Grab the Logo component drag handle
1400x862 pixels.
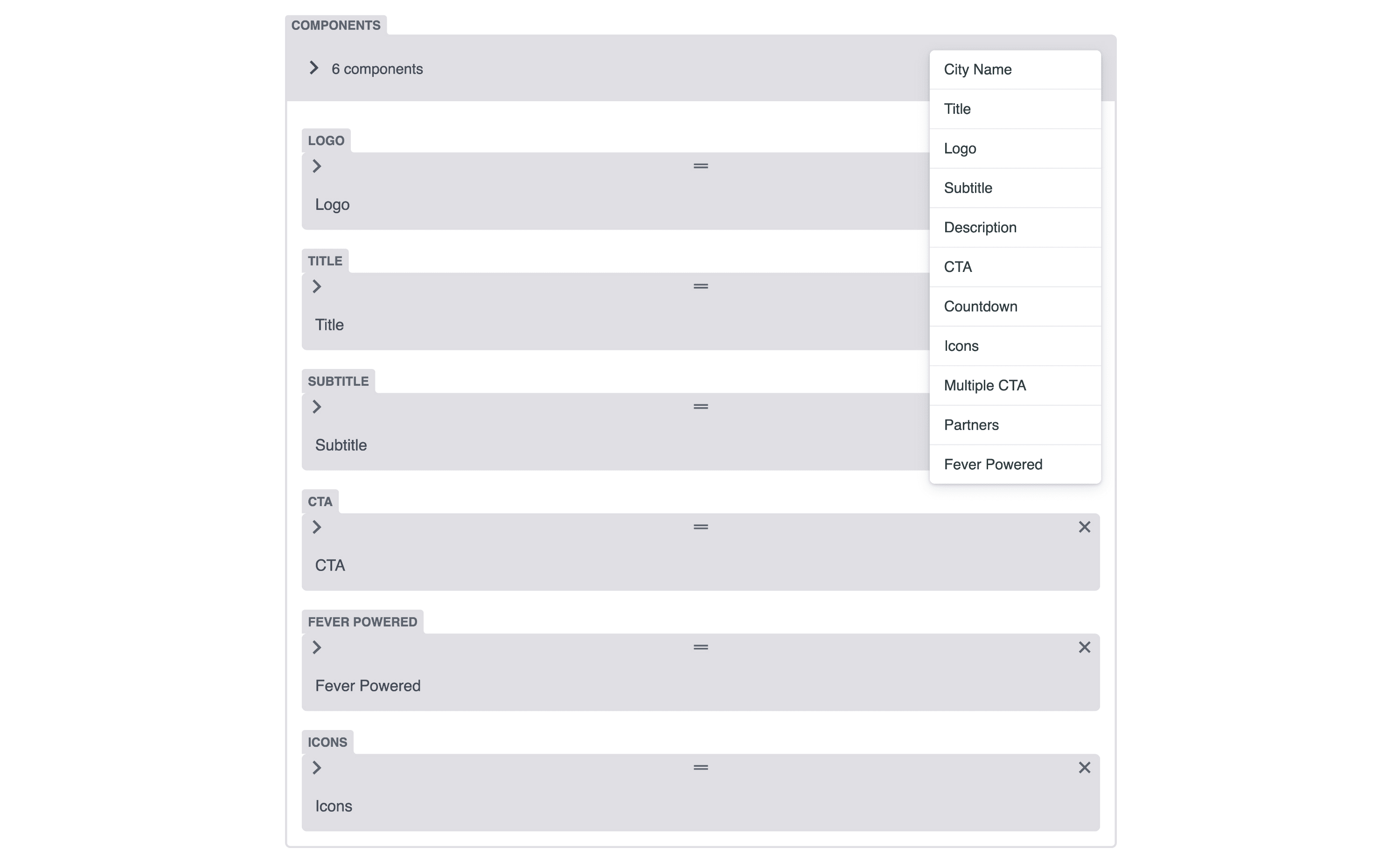pos(701,166)
